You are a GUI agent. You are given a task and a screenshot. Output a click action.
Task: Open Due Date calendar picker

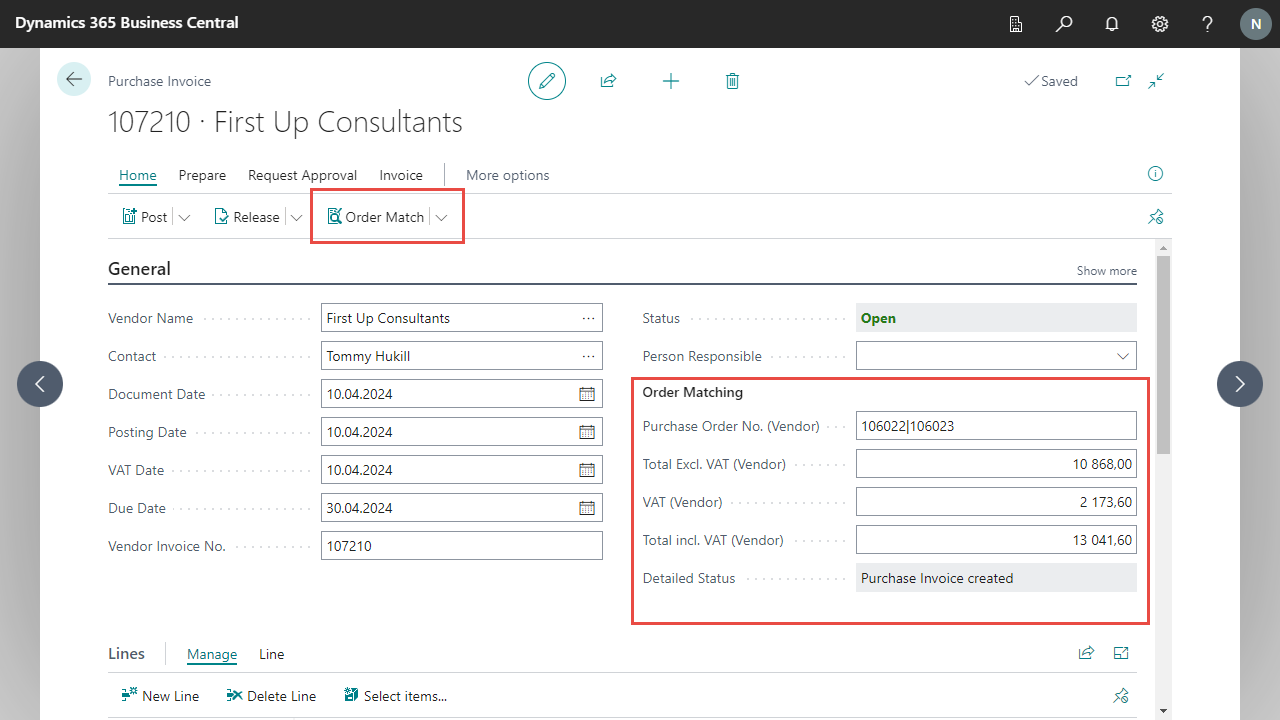point(587,508)
